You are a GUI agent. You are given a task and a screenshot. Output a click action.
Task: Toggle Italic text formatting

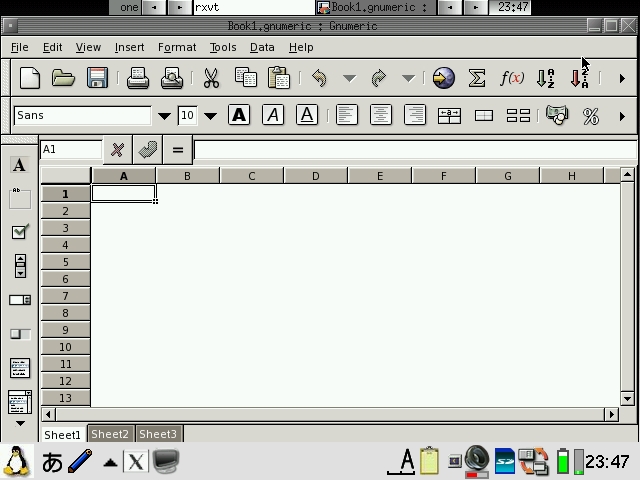tap(273, 115)
